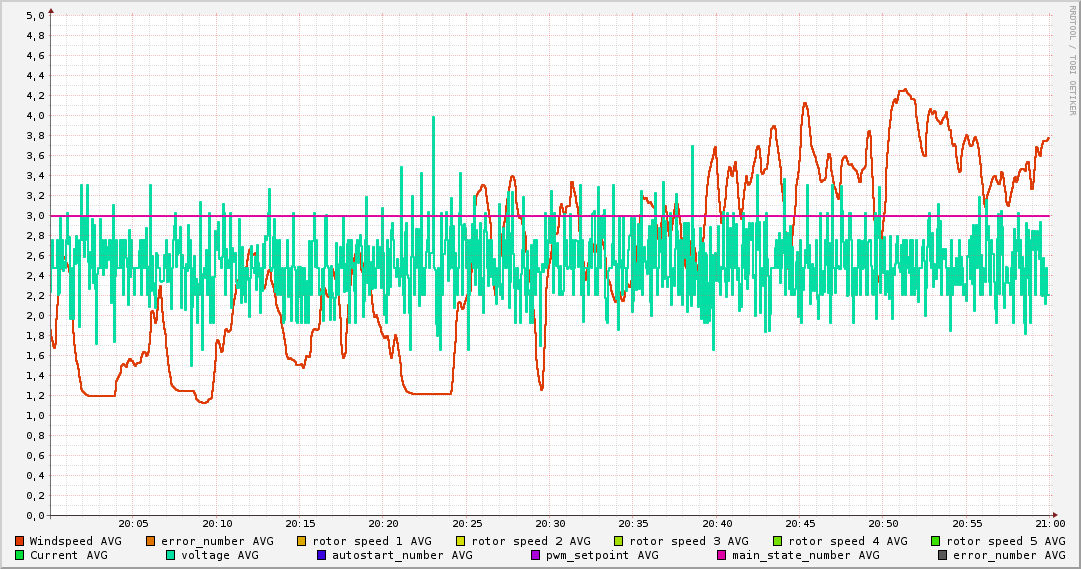Click the 20:30 time axis label
Screen dimensions: 1081x569
[x=550, y=523]
